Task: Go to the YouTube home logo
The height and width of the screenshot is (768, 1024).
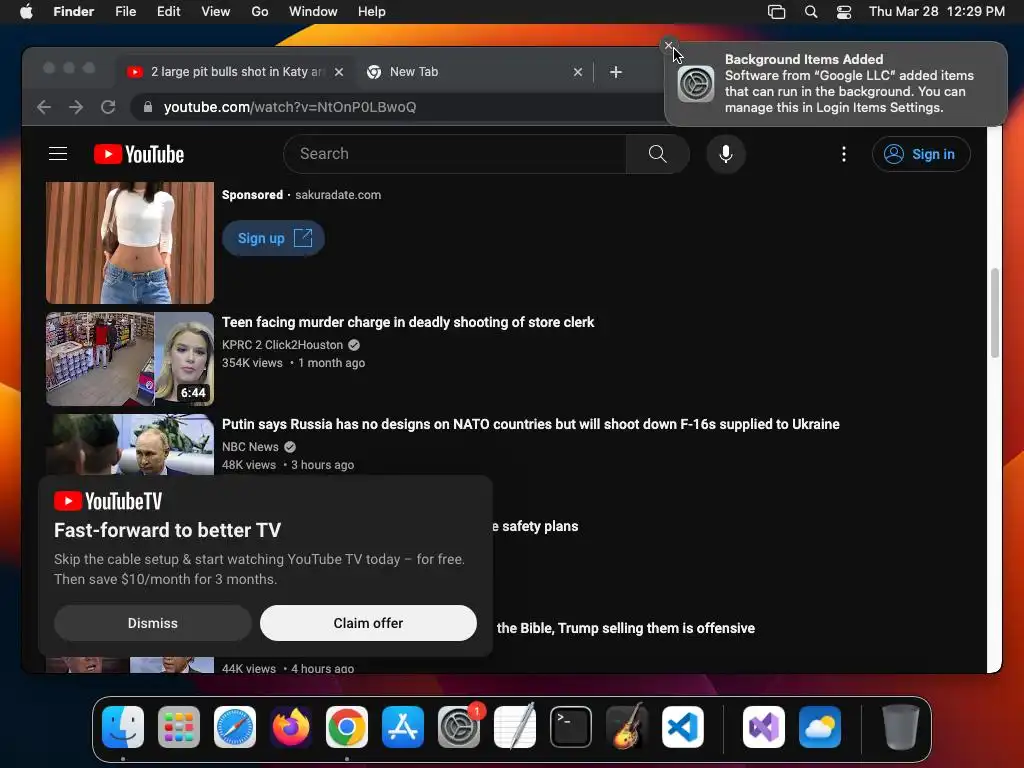Action: click(x=139, y=154)
